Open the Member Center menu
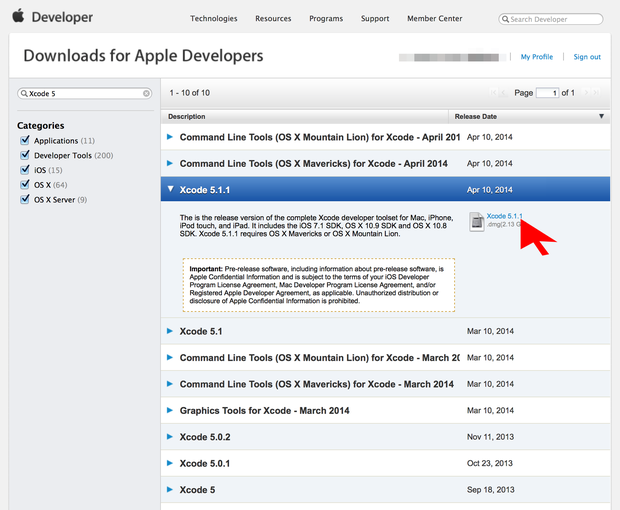The image size is (620, 510). click(x=435, y=19)
